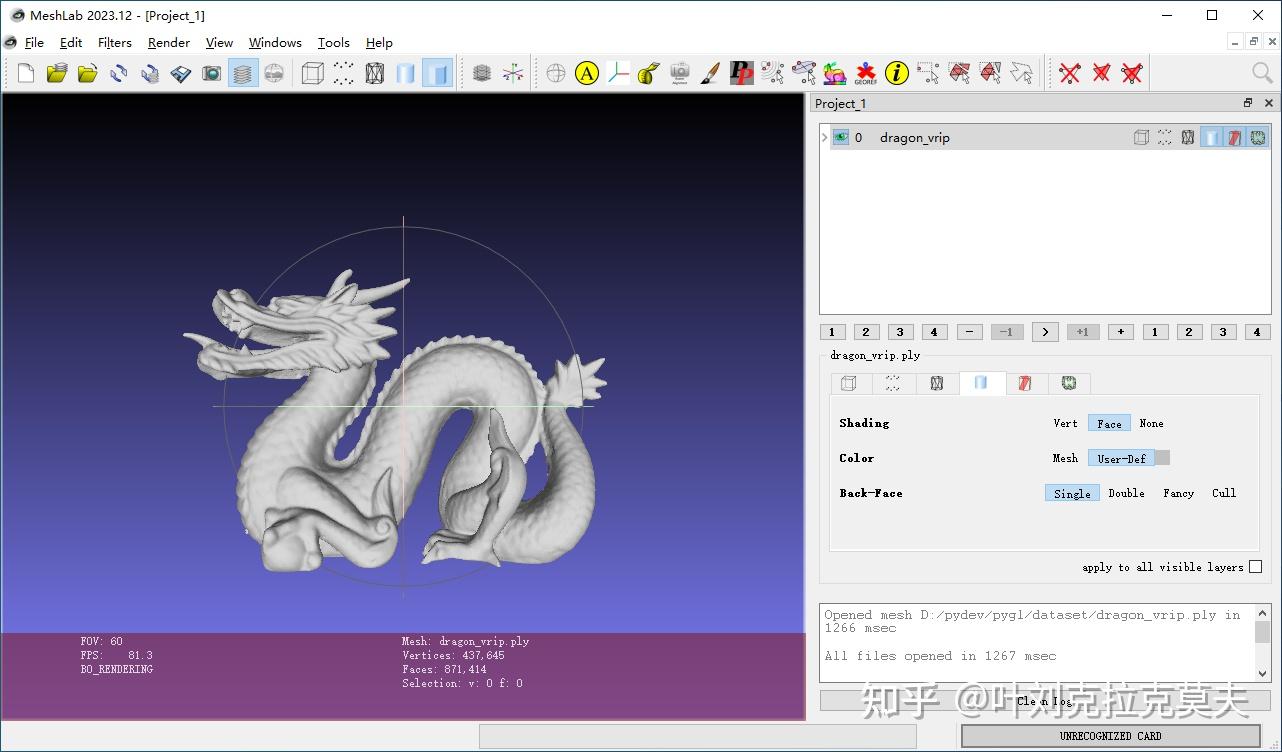
Task: Open the Georeferencing tool icon
Action: [x=865, y=73]
